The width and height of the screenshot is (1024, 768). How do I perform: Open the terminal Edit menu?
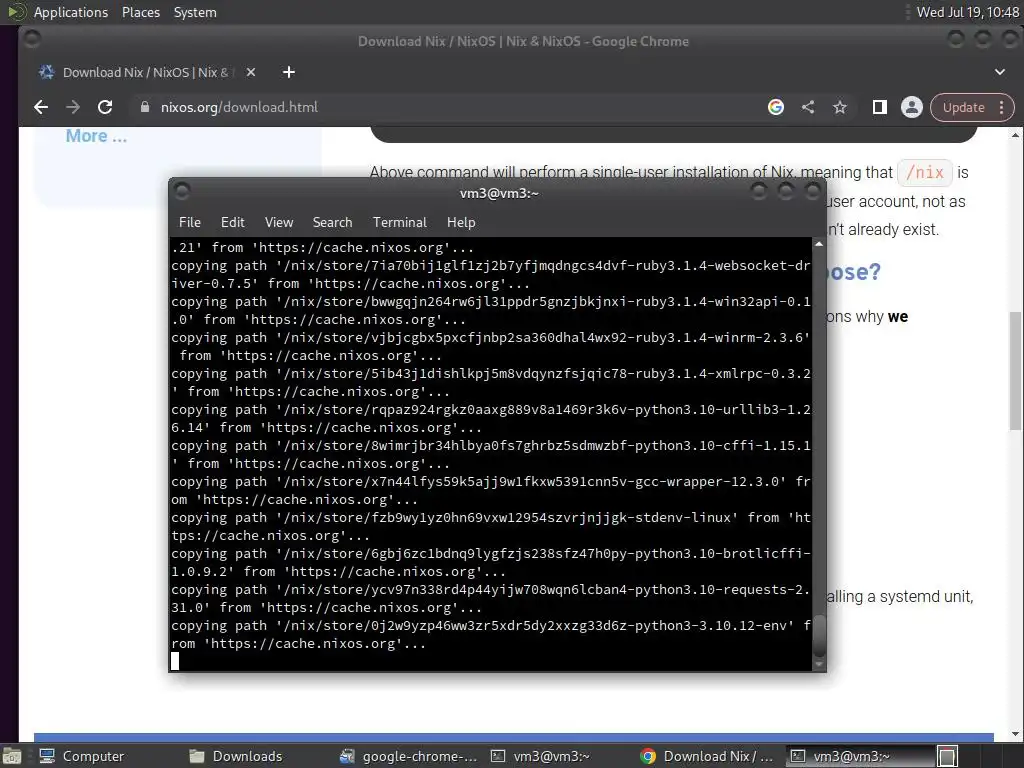[x=232, y=223]
